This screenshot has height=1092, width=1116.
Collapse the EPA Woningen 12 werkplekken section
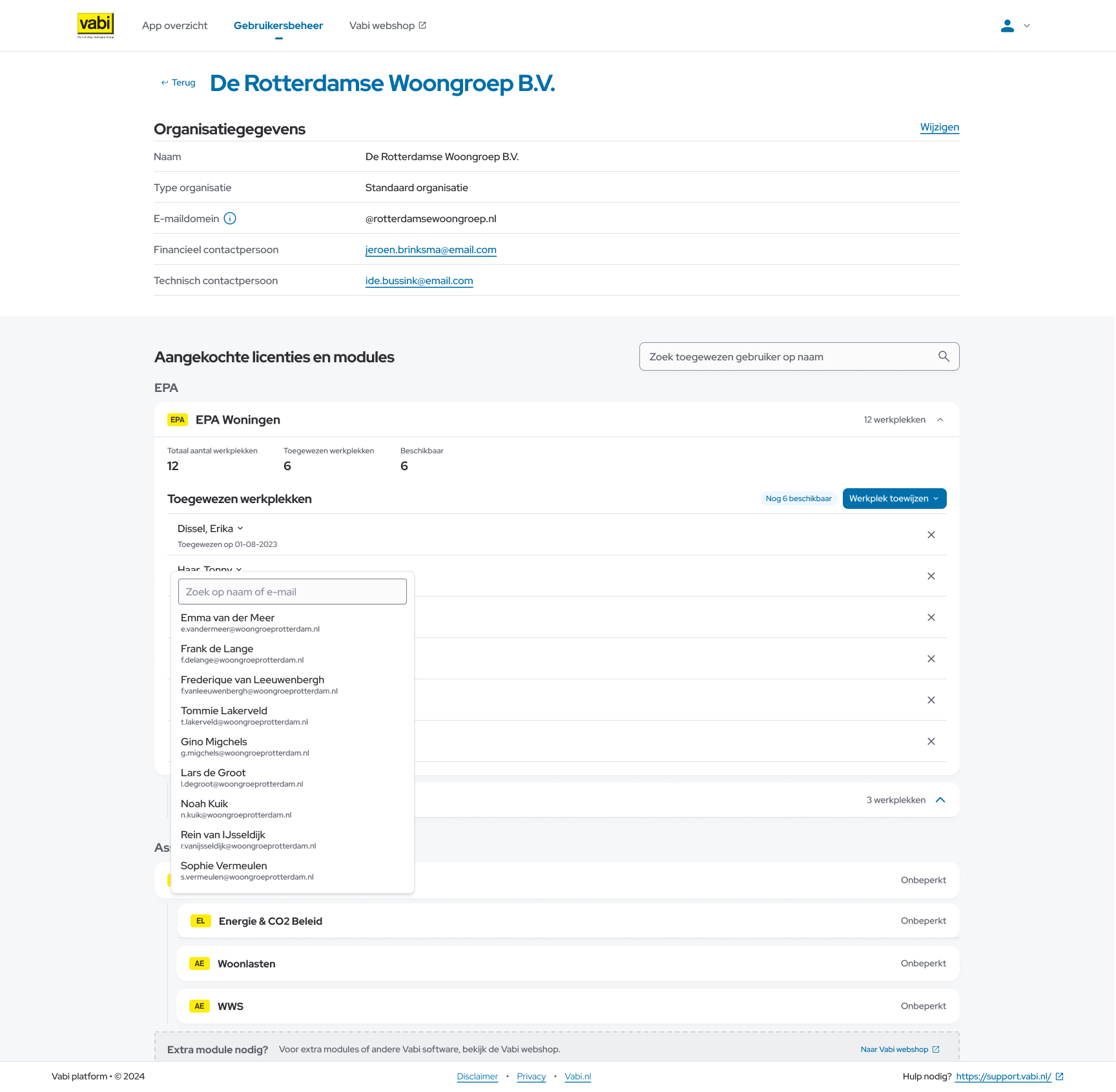pos(940,420)
